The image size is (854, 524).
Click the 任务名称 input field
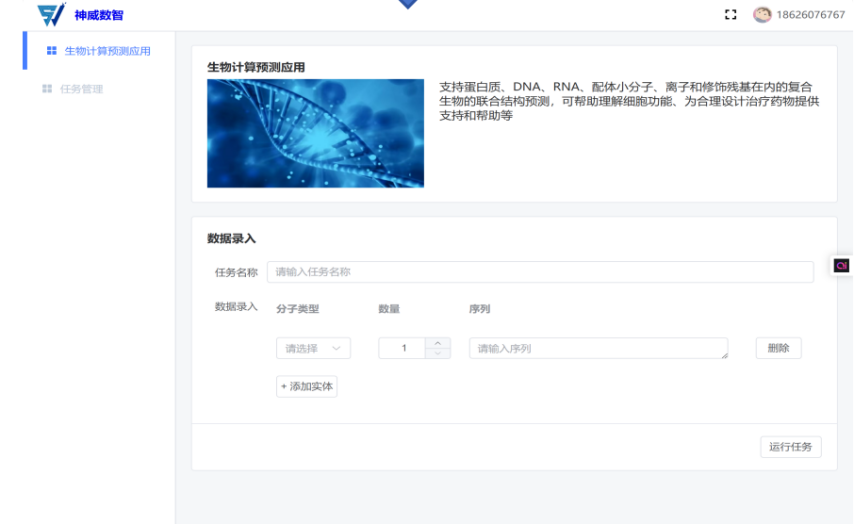pos(540,272)
